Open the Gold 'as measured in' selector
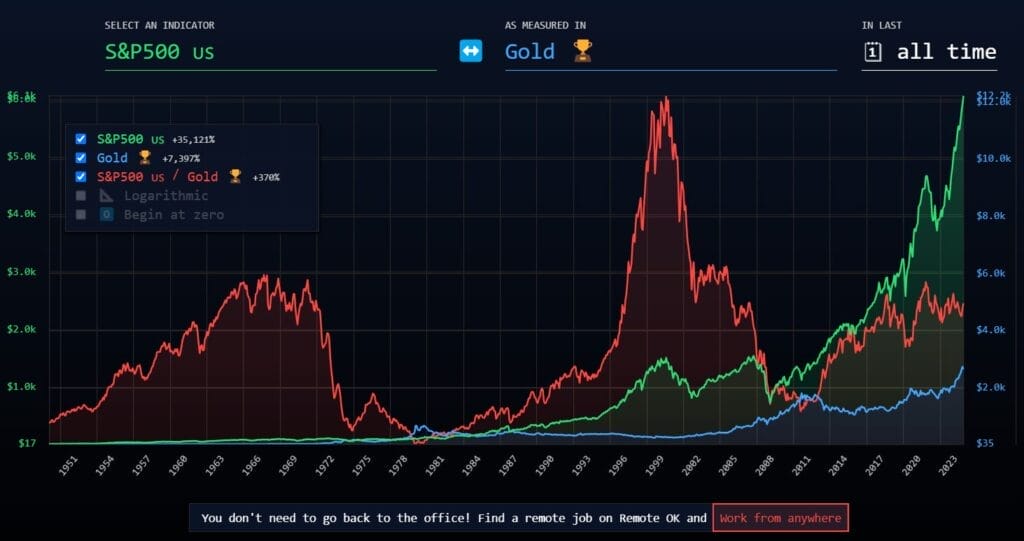The height and width of the screenshot is (541, 1024). tap(670, 52)
